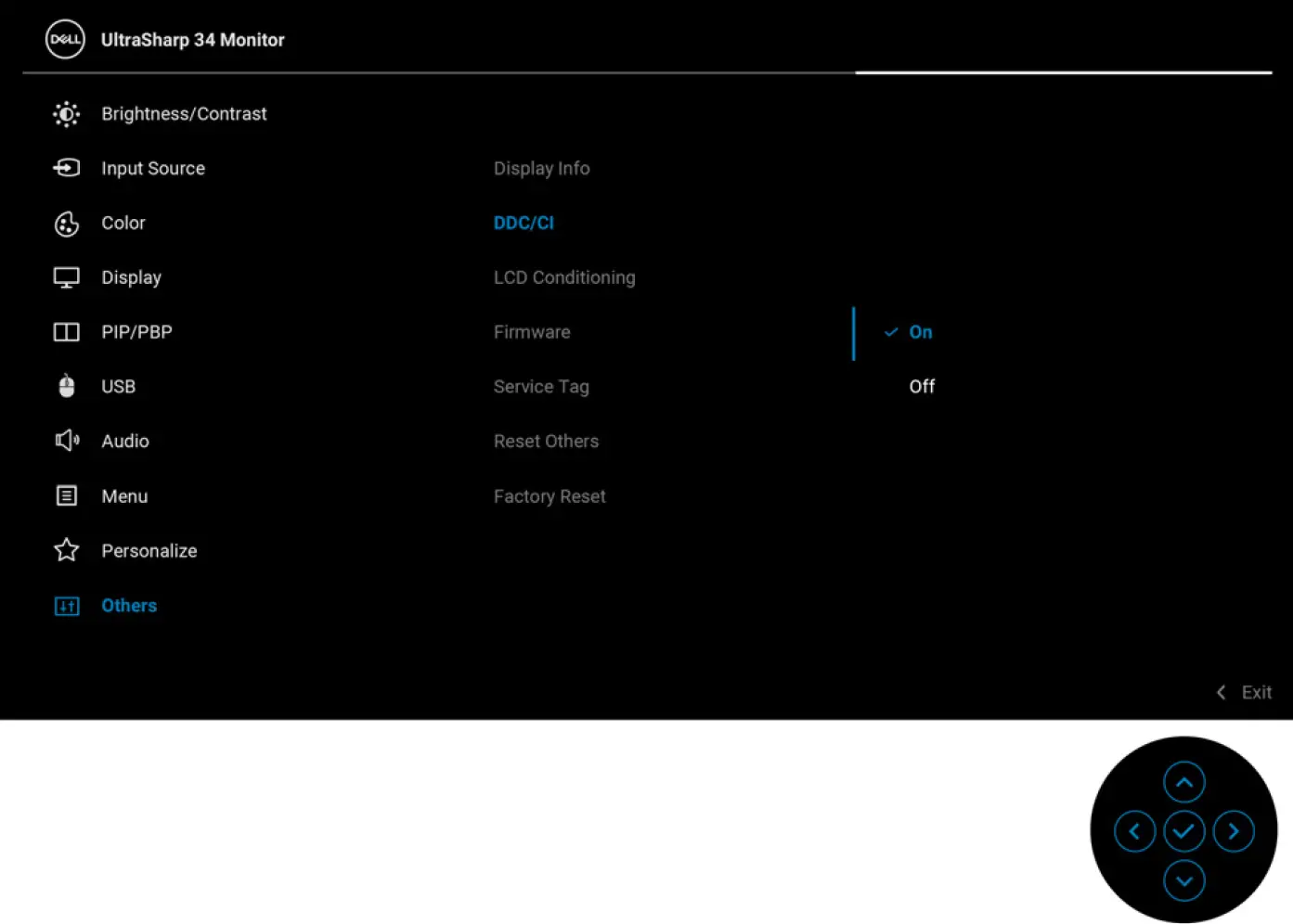
Task: Click the joystick left arrow button
Action: coord(1134,831)
